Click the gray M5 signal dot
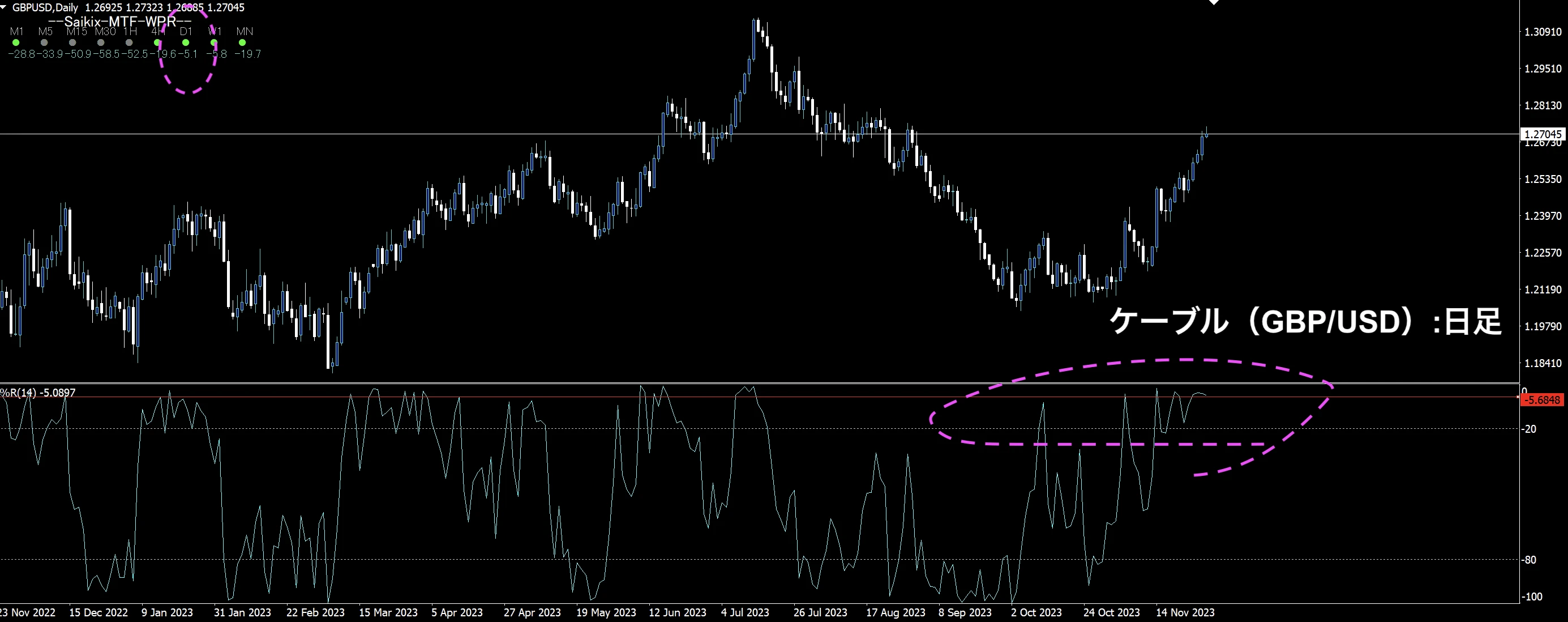 (x=44, y=42)
